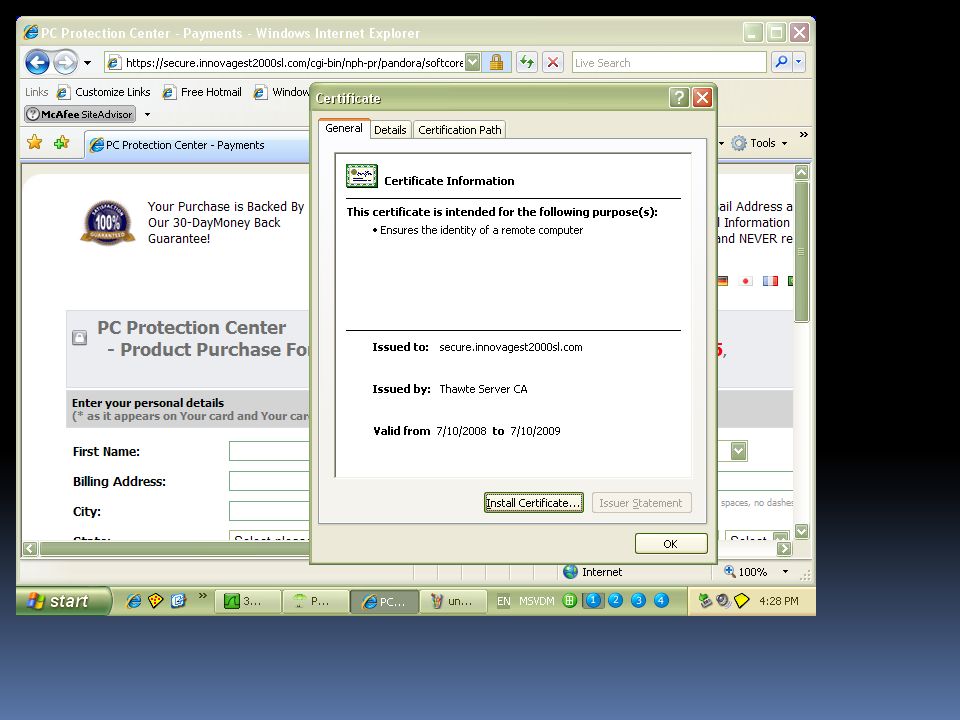Screen dimensions: 960x720
Task: Click the address bar URL field
Action: pyautogui.click(x=285, y=62)
